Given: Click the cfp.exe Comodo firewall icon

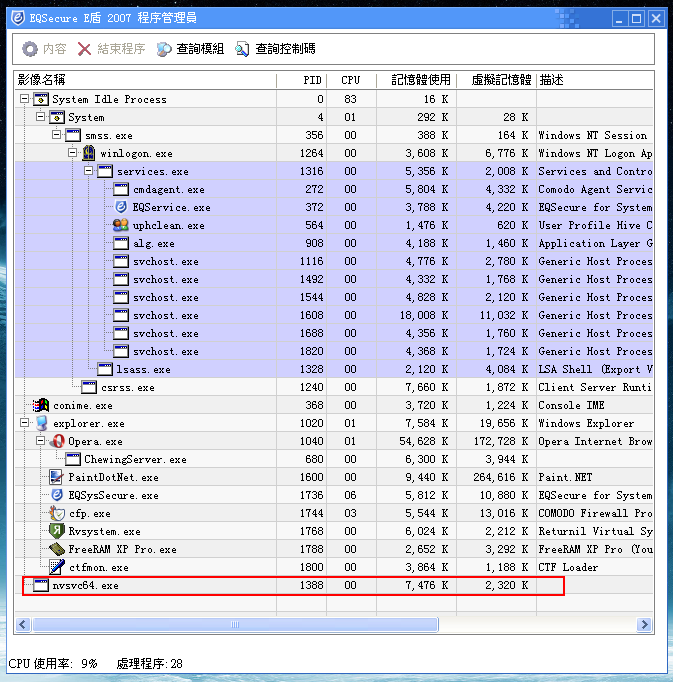Looking at the screenshot, I should tap(57, 513).
